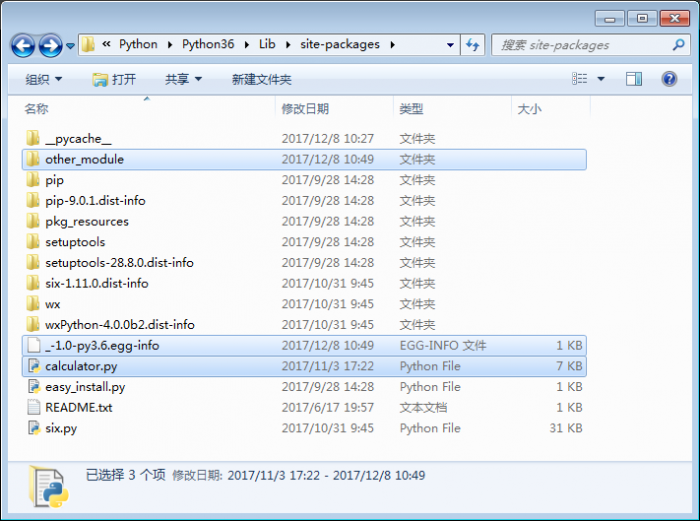
Task: Expand the 共享 dropdown menu
Action: point(183,79)
